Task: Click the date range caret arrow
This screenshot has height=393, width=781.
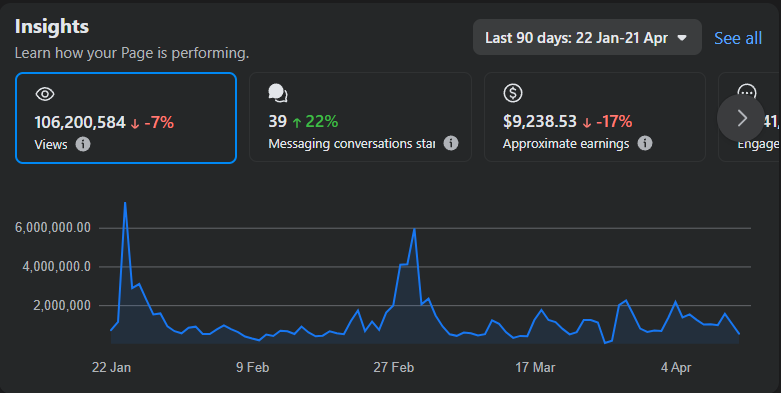Action: click(x=682, y=38)
